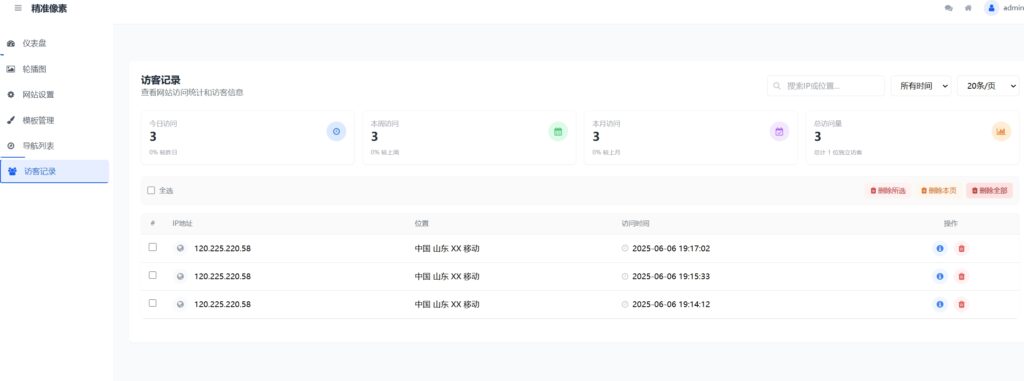
Task: Tick the checkbox for the 19:15:33 row
Action: click(x=153, y=275)
